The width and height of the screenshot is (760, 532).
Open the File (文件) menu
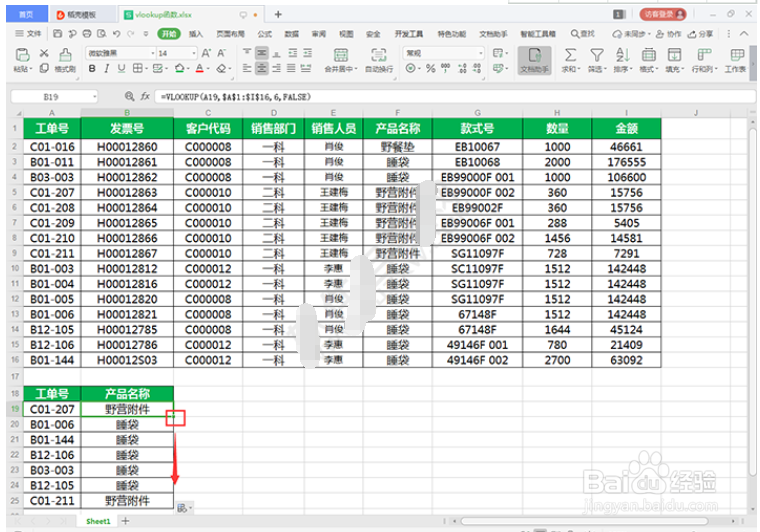coord(29,33)
